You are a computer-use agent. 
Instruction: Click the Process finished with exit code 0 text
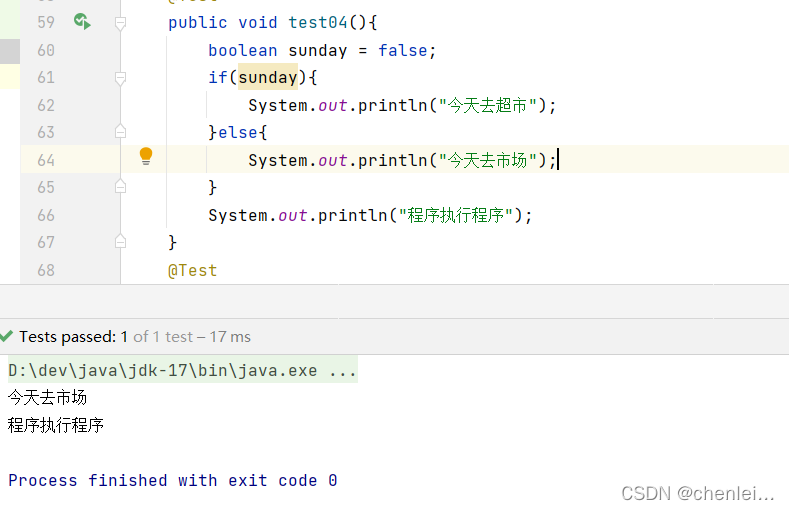173,480
